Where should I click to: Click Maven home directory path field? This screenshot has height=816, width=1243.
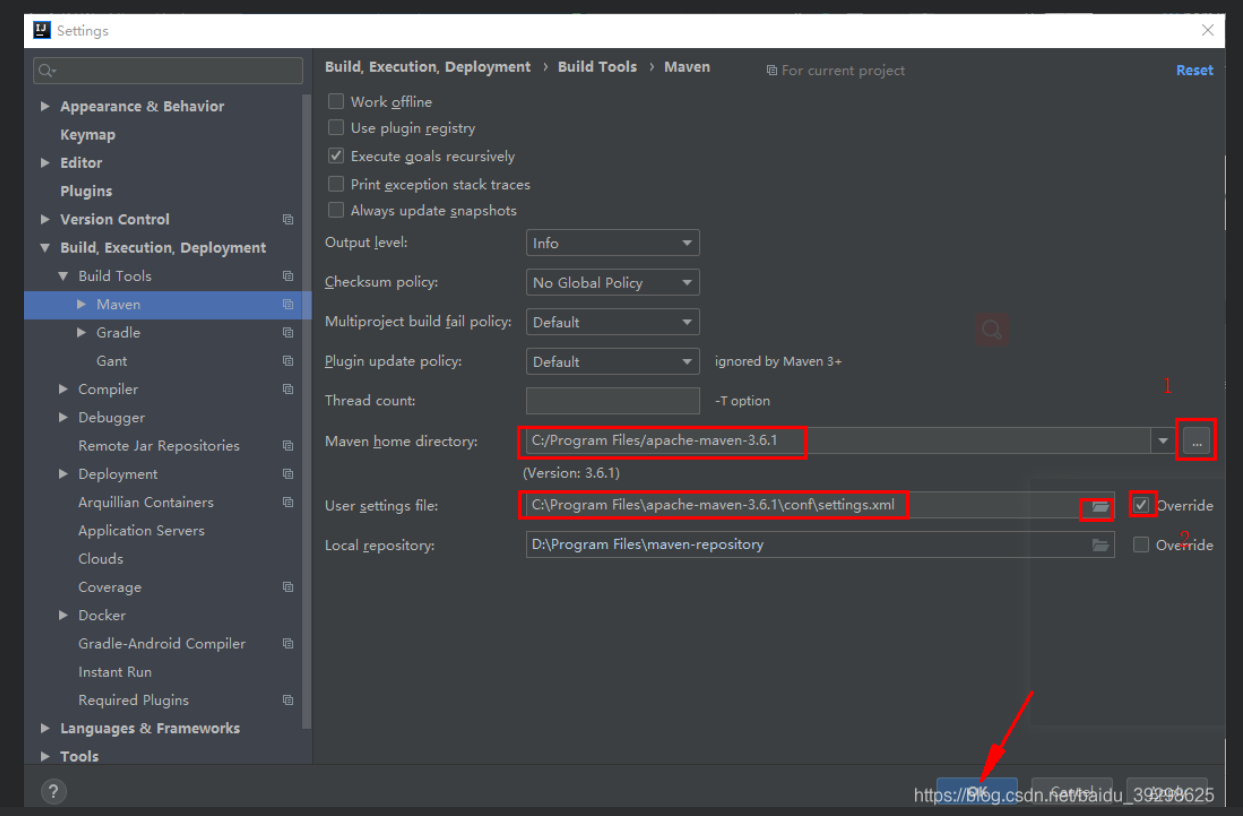(838, 441)
